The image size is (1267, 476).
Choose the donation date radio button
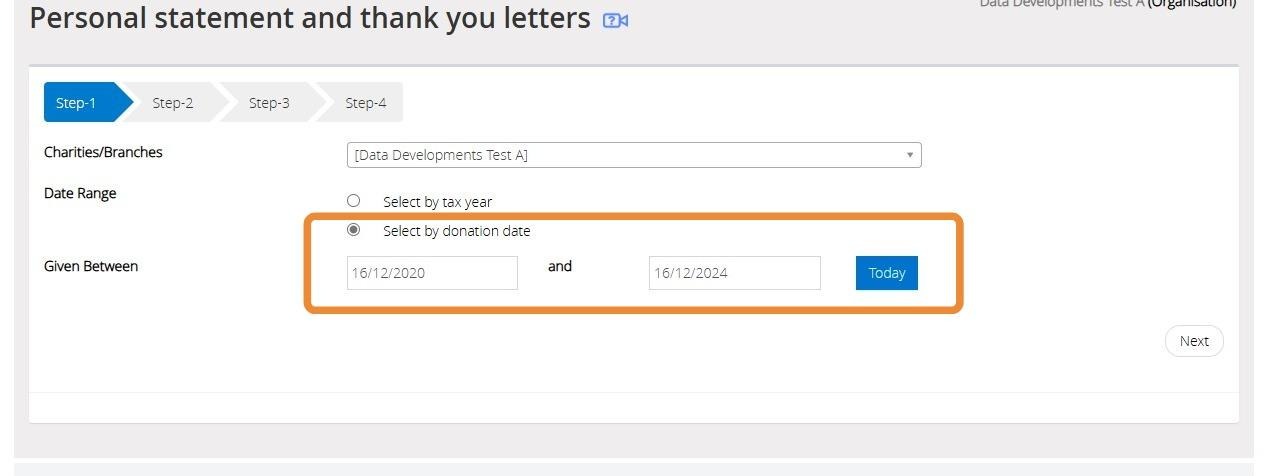pos(353,229)
